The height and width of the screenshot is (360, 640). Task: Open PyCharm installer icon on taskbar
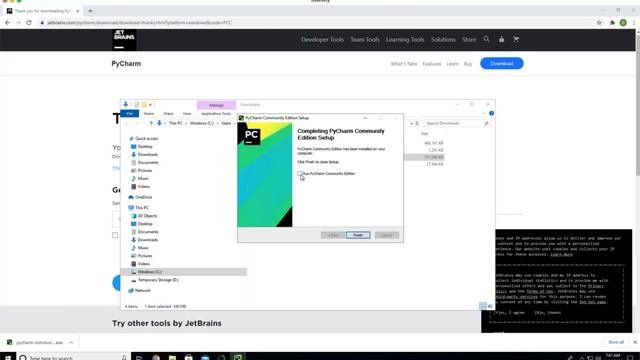pos(238,358)
